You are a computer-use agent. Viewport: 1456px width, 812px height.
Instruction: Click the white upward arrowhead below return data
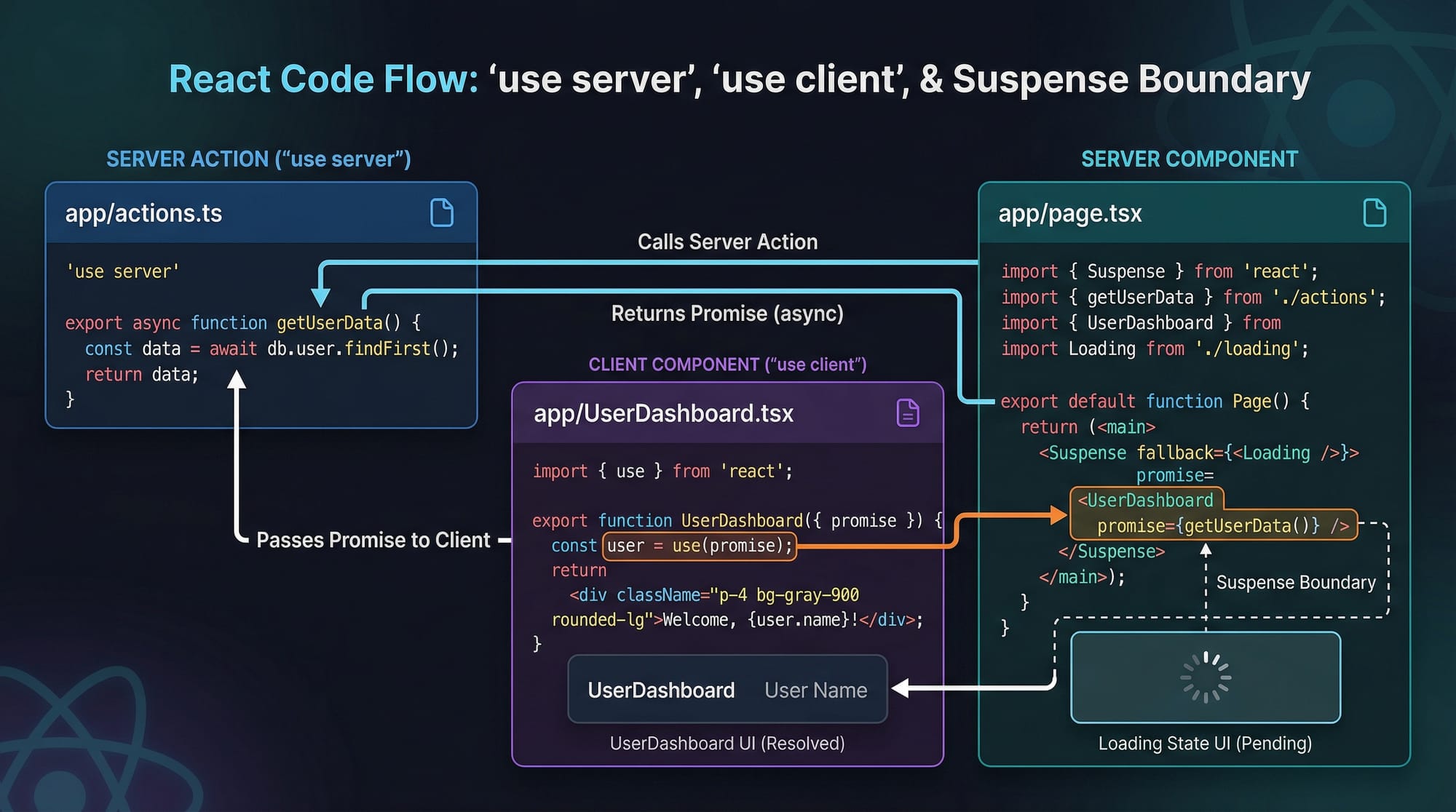236,379
